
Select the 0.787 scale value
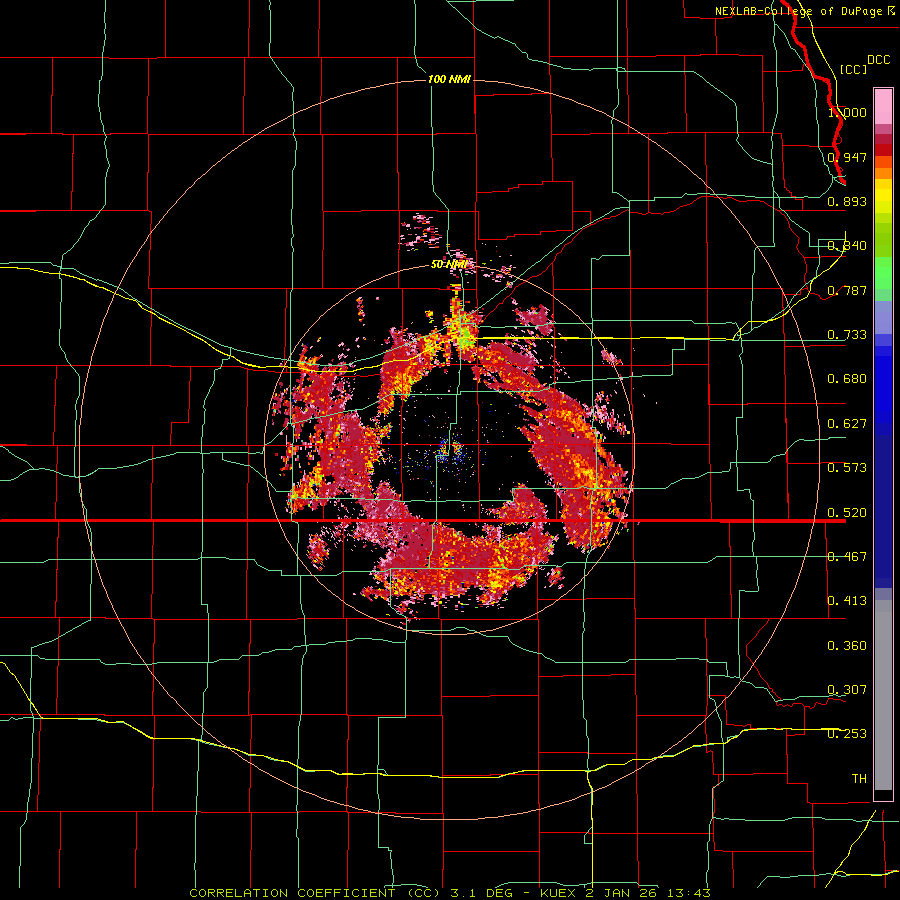point(847,290)
